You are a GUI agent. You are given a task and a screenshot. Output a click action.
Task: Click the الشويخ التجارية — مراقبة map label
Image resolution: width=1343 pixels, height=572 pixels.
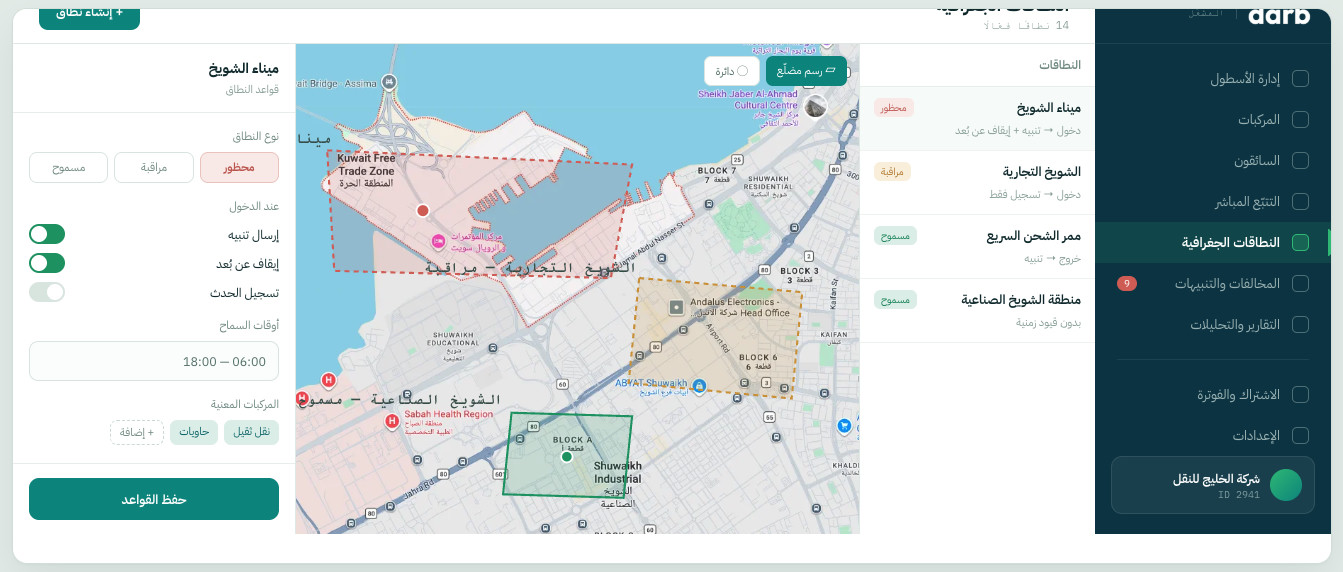tap(530, 268)
